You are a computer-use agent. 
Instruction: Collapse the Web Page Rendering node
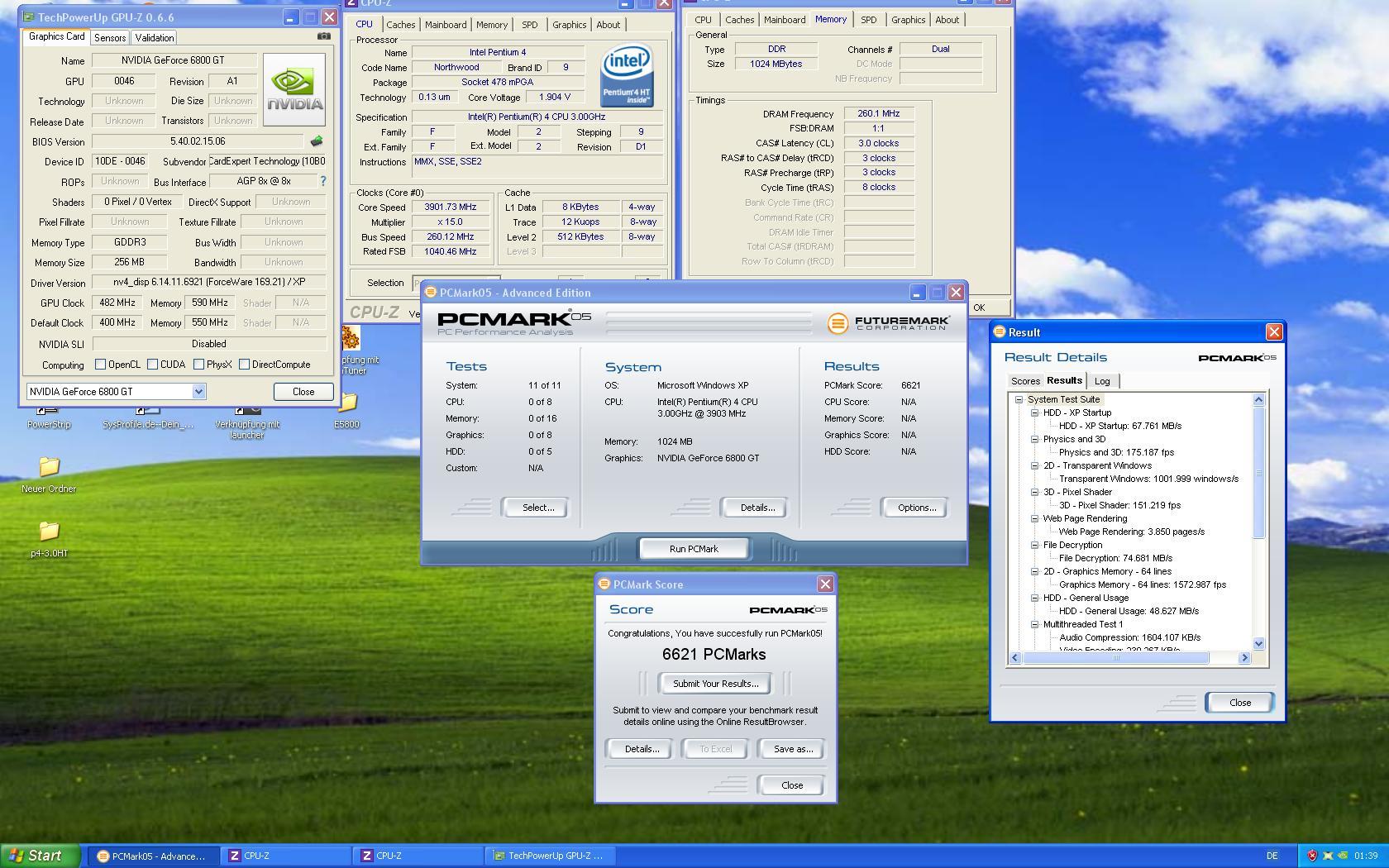(1034, 518)
